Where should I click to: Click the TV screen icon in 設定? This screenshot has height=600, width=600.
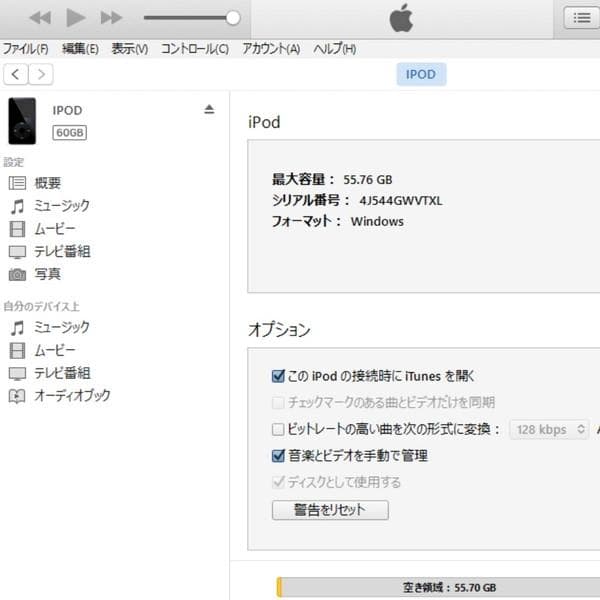tap(17, 252)
